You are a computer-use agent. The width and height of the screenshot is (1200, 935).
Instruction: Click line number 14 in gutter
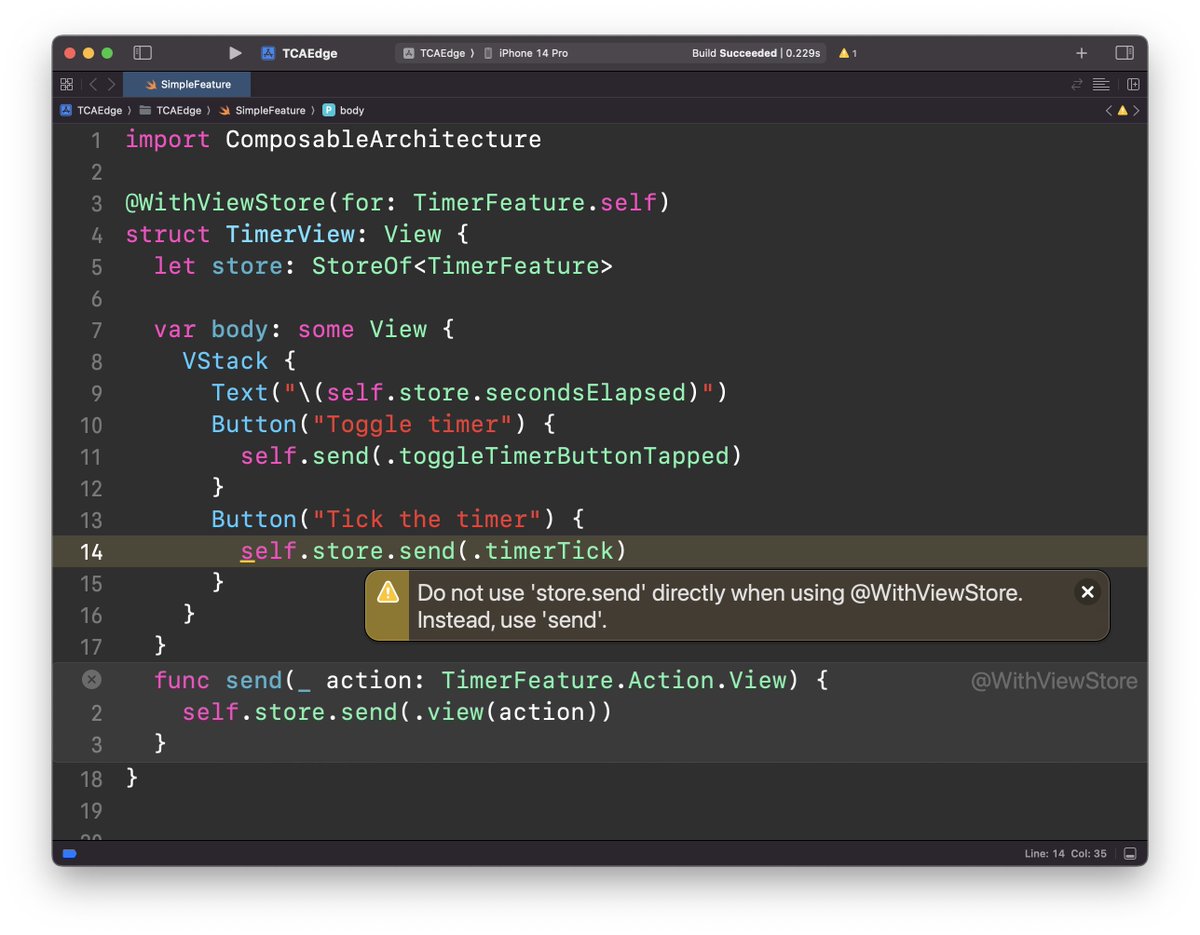click(x=90, y=551)
